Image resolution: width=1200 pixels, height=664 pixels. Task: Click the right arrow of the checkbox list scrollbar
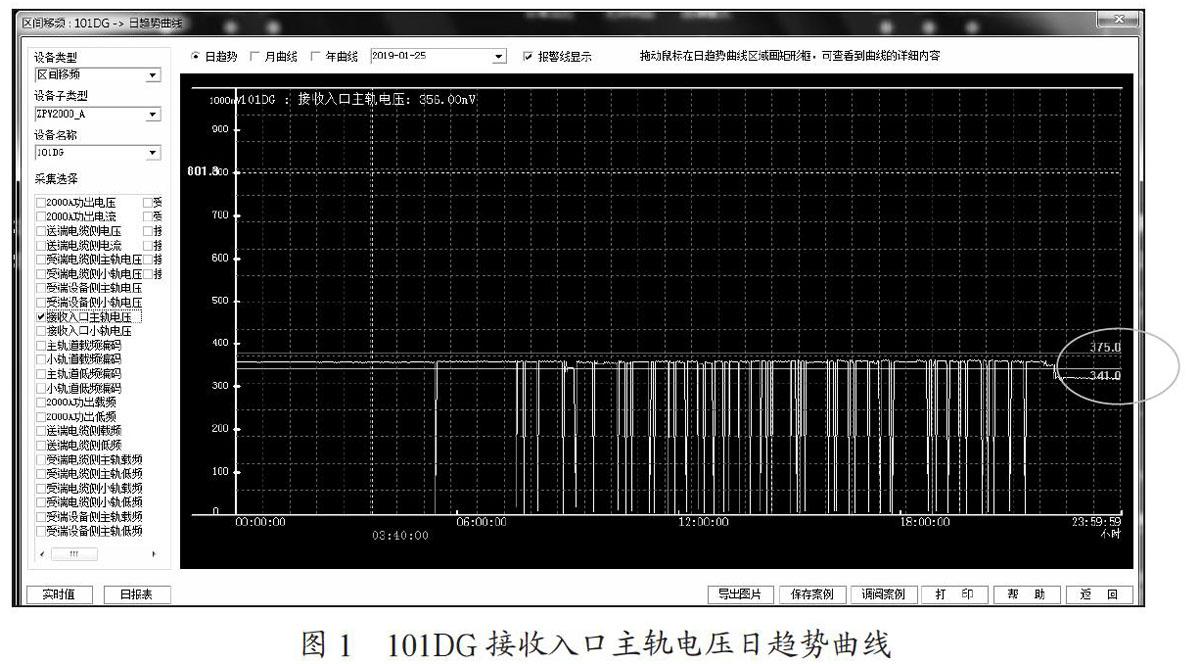153,553
